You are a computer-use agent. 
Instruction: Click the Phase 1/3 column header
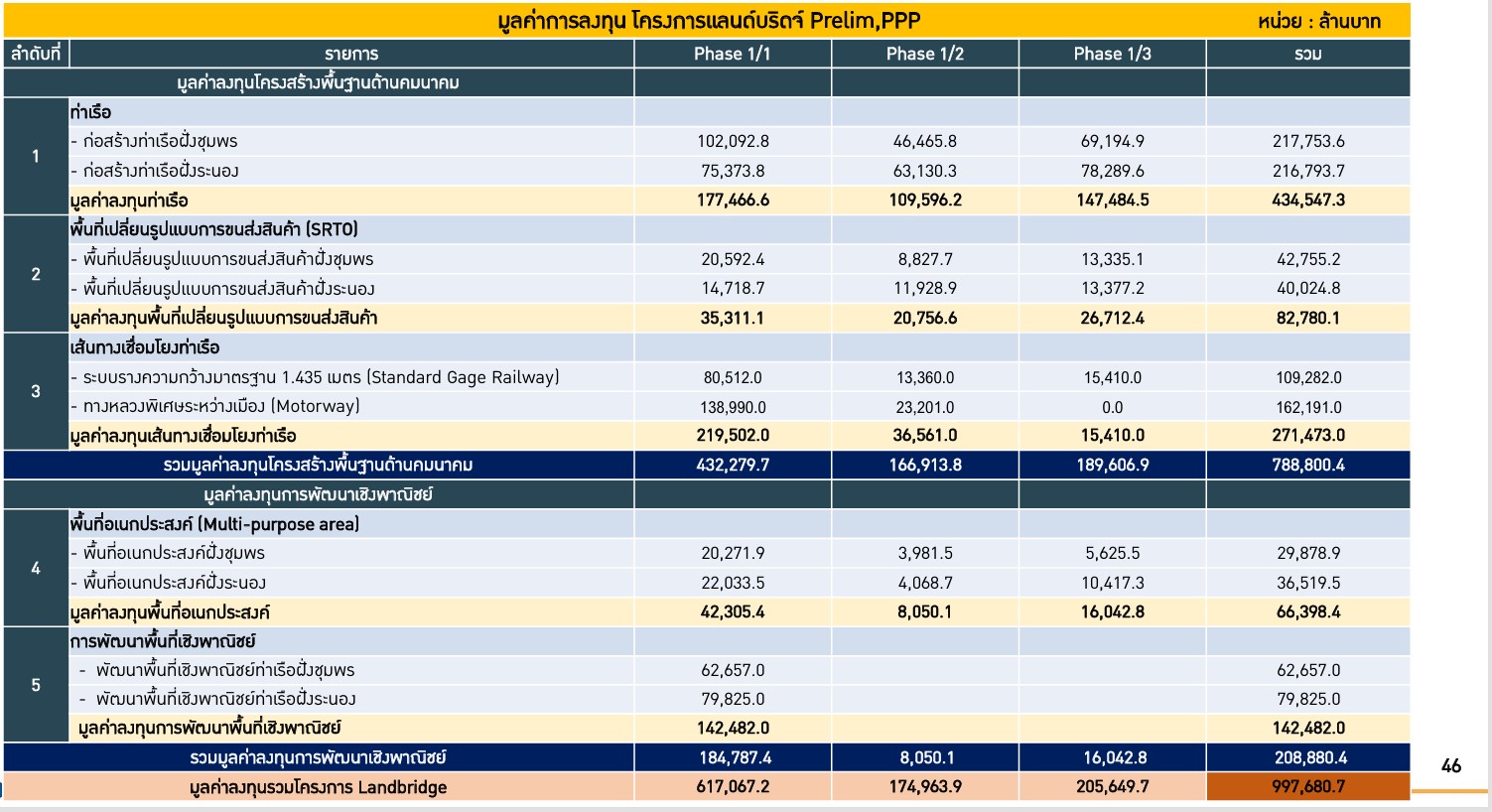(x=1112, y=54)
